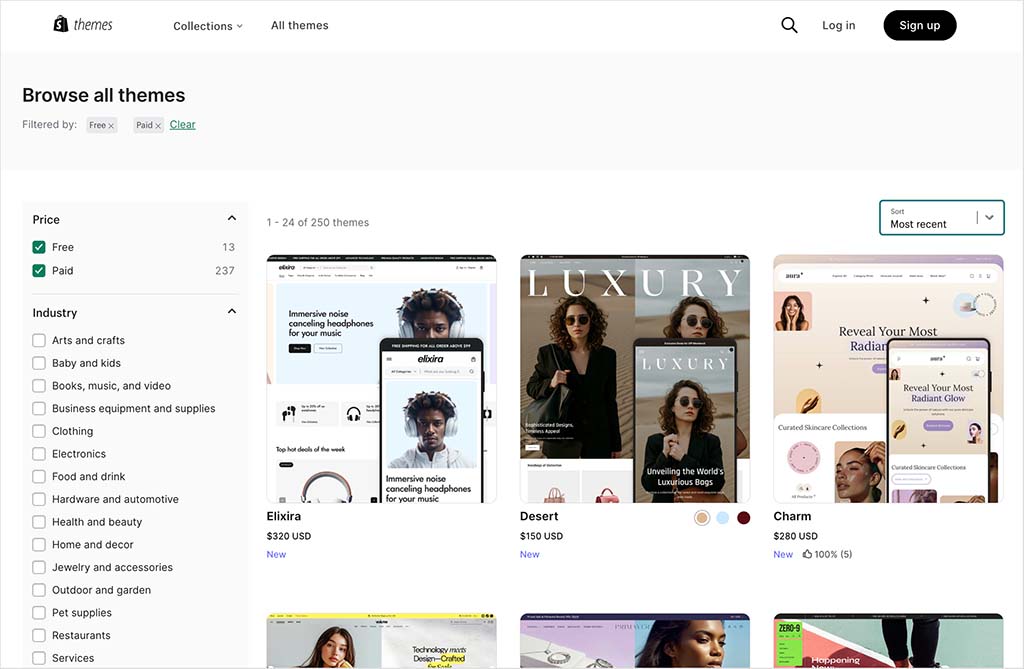The height and width of the screenshot is (669, 1024).
Task: Open the Sort Most recent dropdown
Action: [942, 218]
